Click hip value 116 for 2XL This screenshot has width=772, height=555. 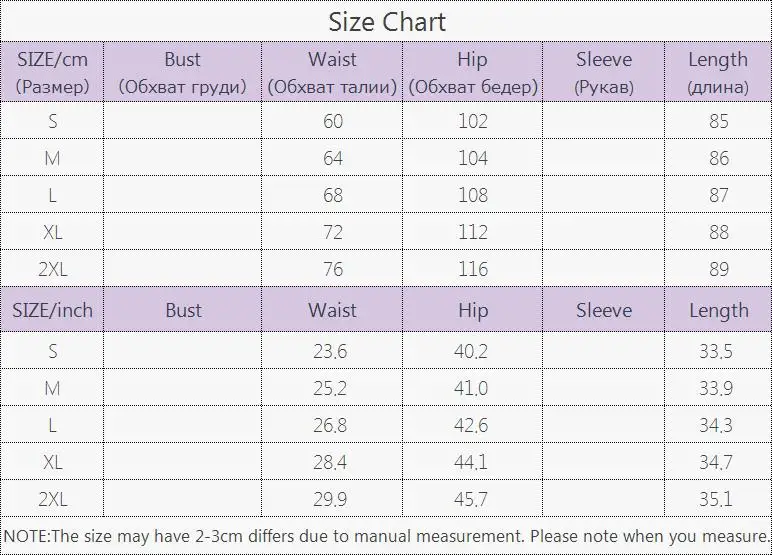tap(473, 269)
